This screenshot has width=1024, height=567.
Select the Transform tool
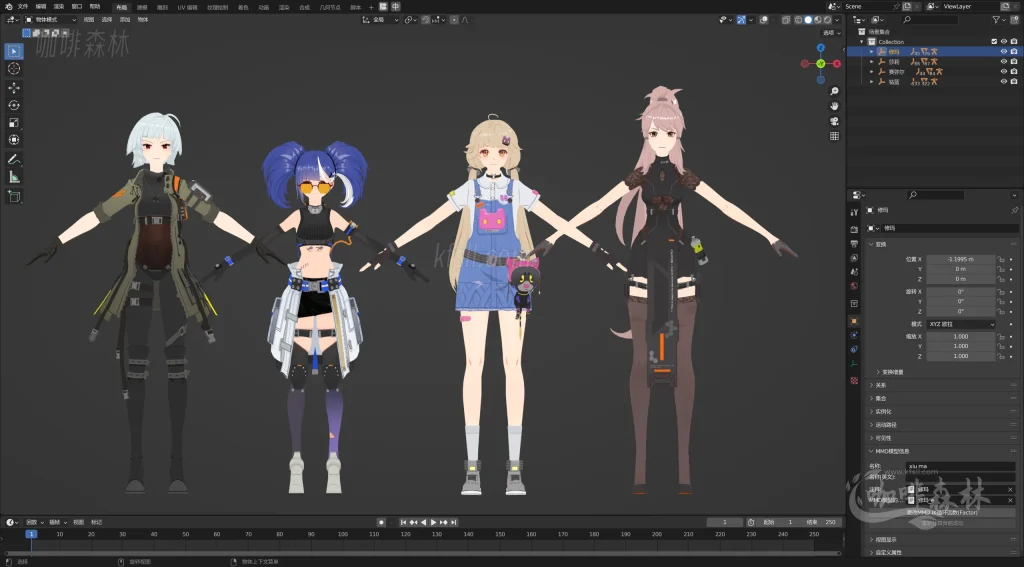pyautogui.click(x=14, y=140)
